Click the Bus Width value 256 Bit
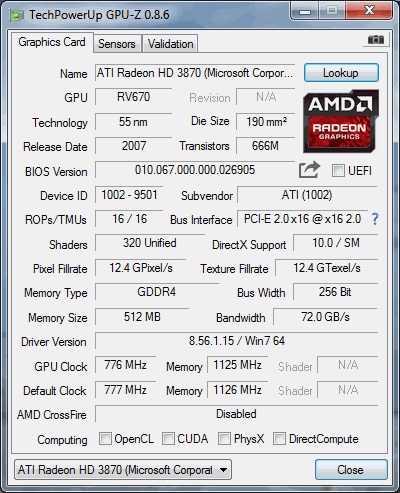Viewport: 400px width, 493px height. pyautogui.click(x=336, y=292)
